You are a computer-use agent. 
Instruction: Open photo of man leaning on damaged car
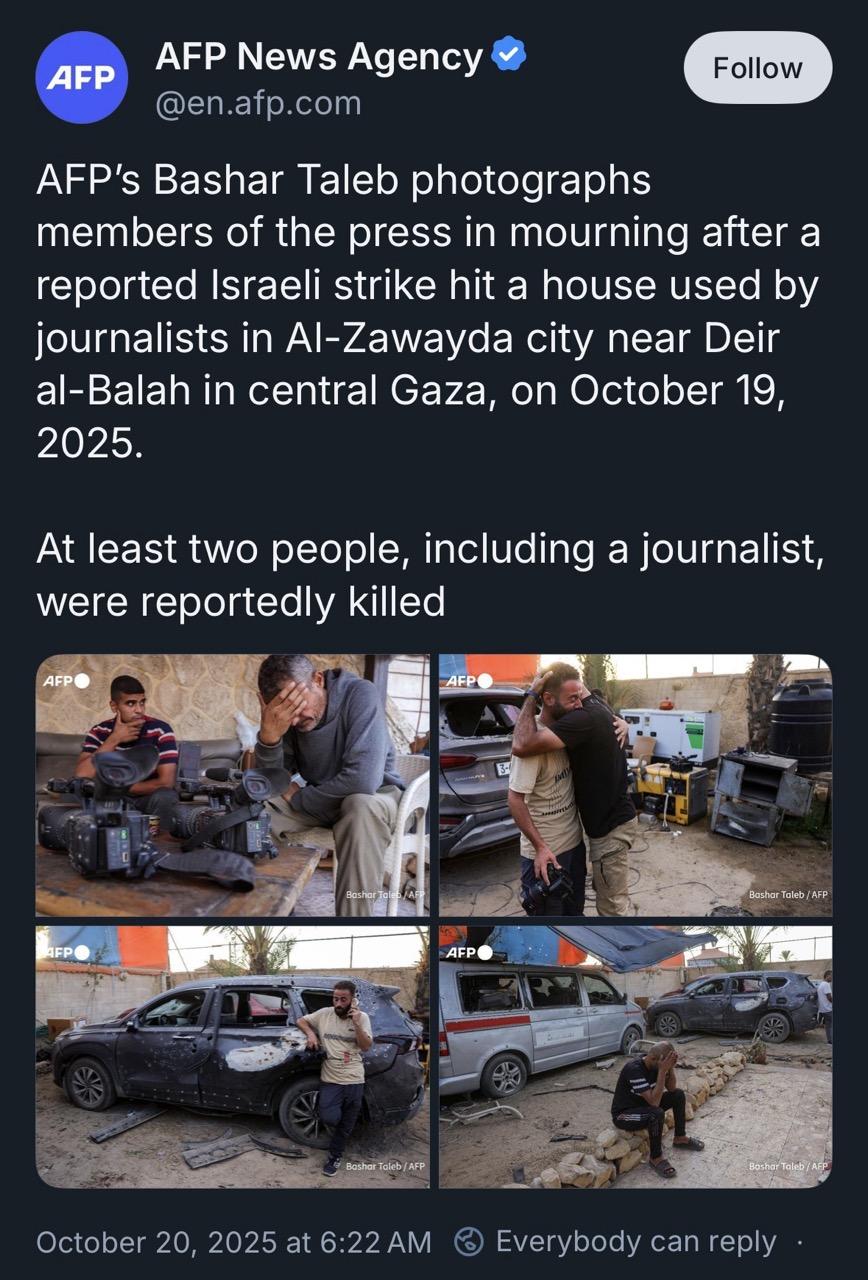(233, 1057)
